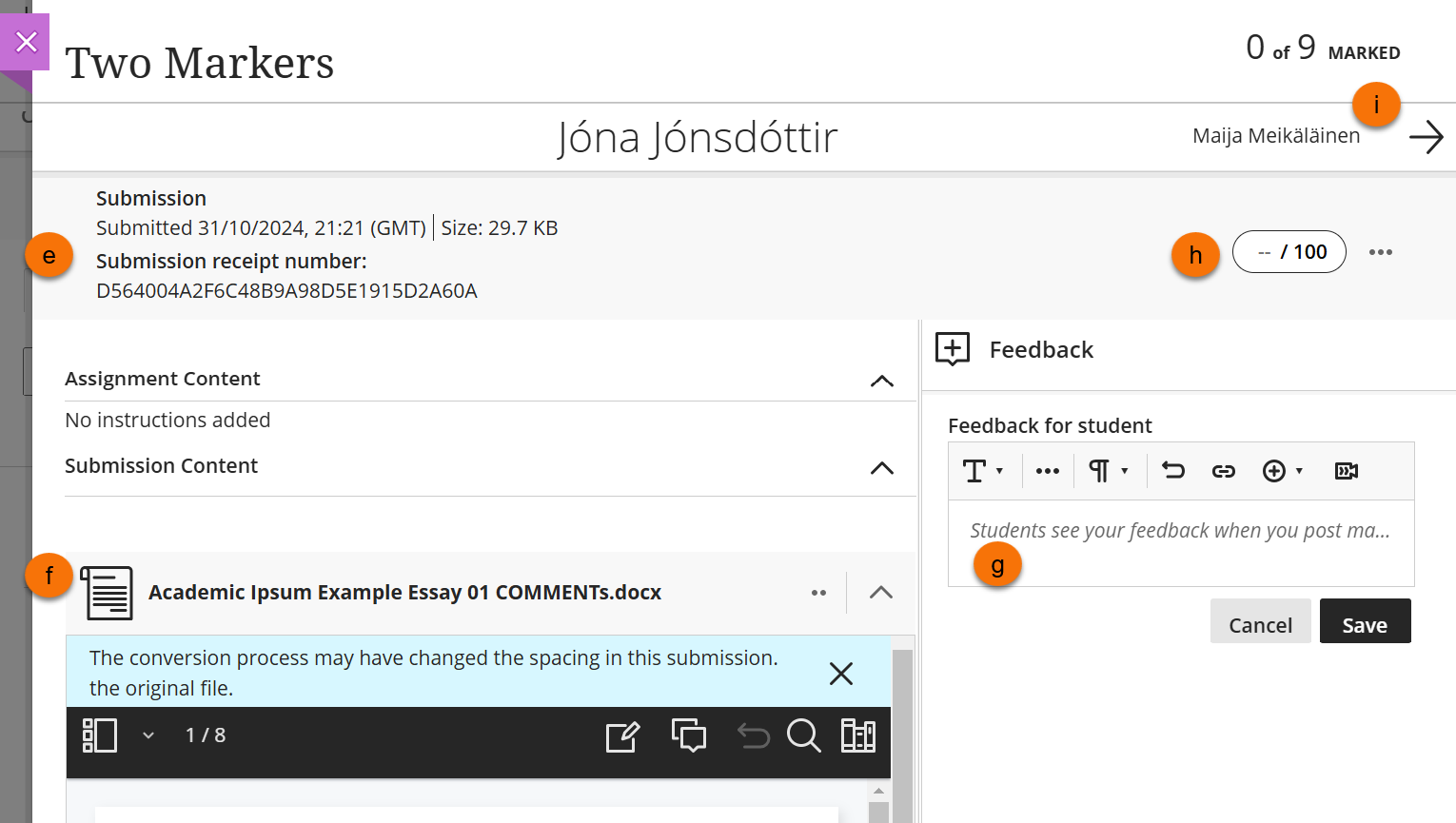Collapse the Submission Content section
The width and height of the screenshot is (1456, 823).
882,468
